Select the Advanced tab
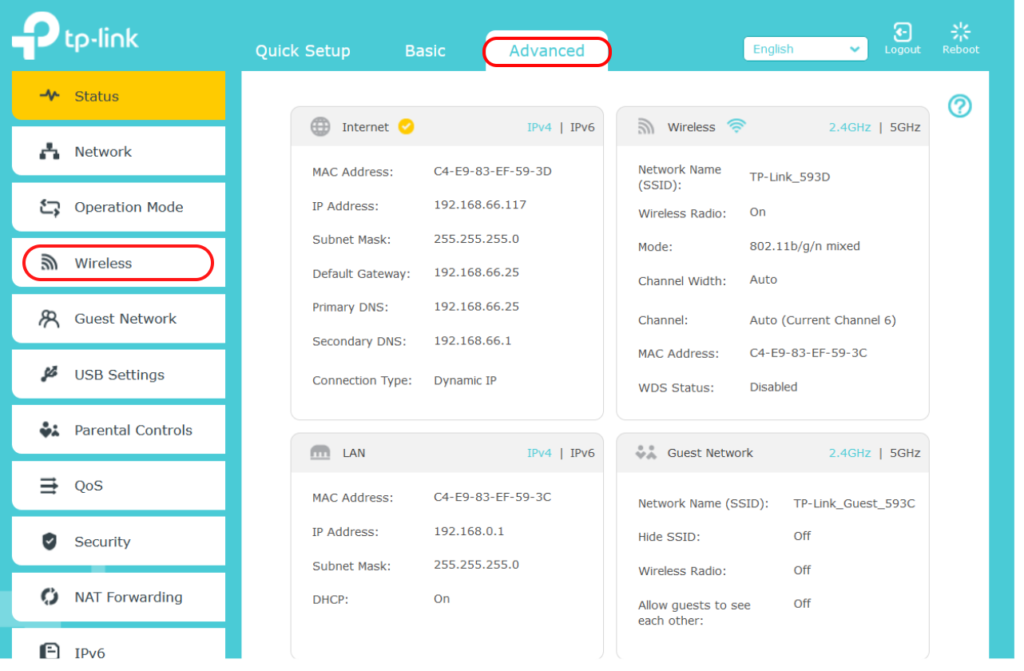This screenshot has height=671, width=1024. pyautogui.click(x=547, y=51)
